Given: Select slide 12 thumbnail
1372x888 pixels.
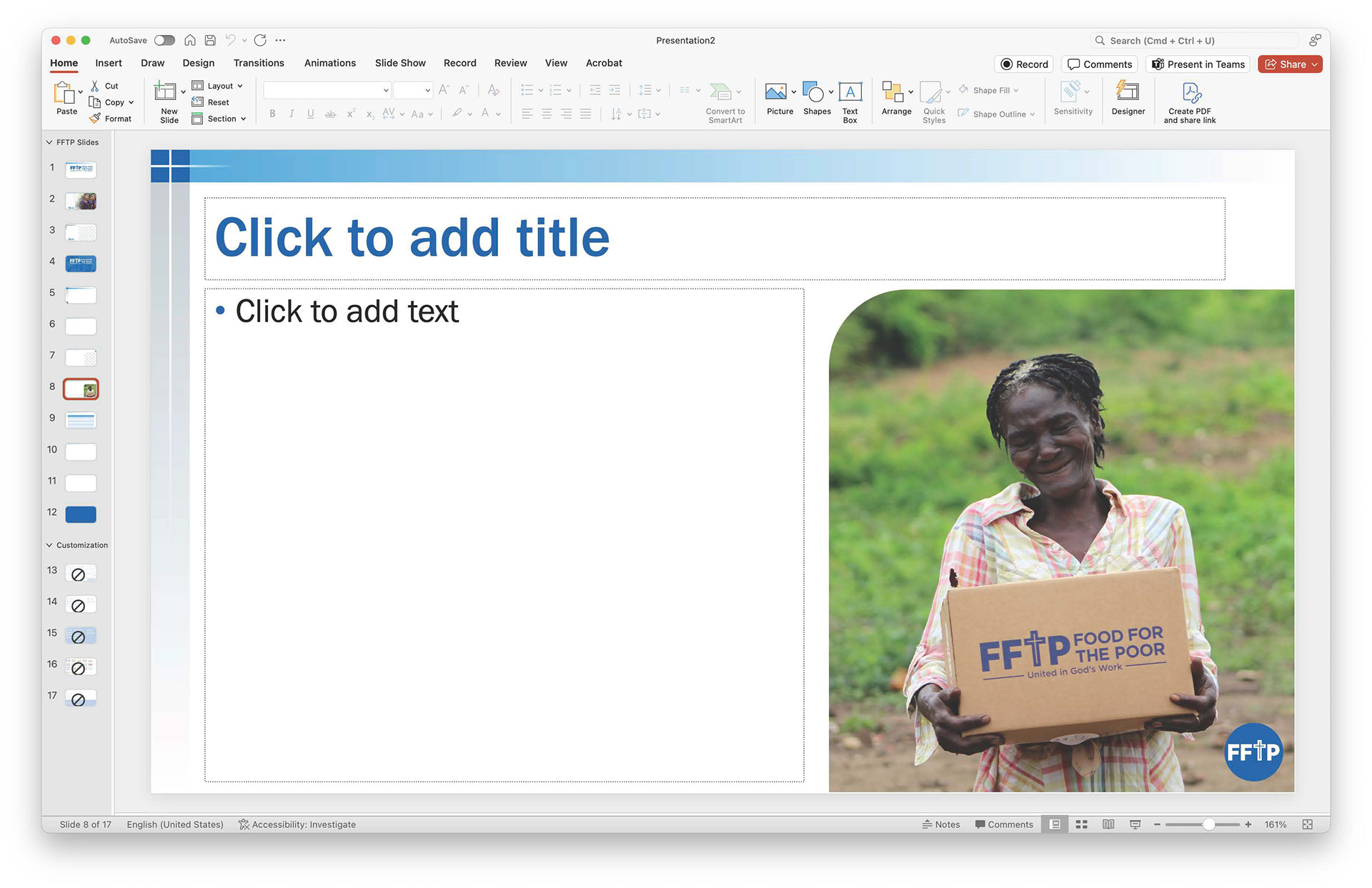Looking at the screenshot, I should pyautogui.click(x=81, y=514).
